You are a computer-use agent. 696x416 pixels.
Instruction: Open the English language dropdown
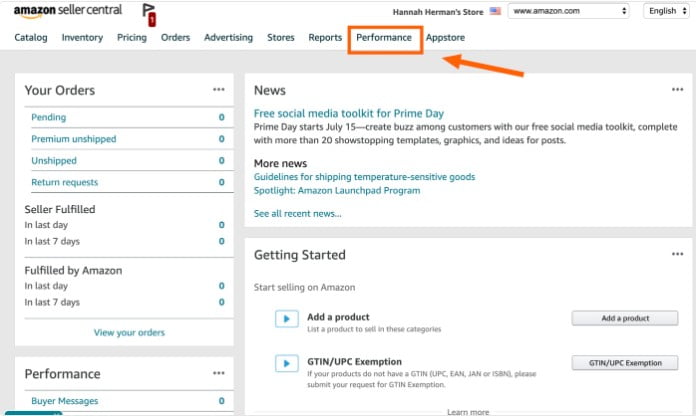coord(667,11)
